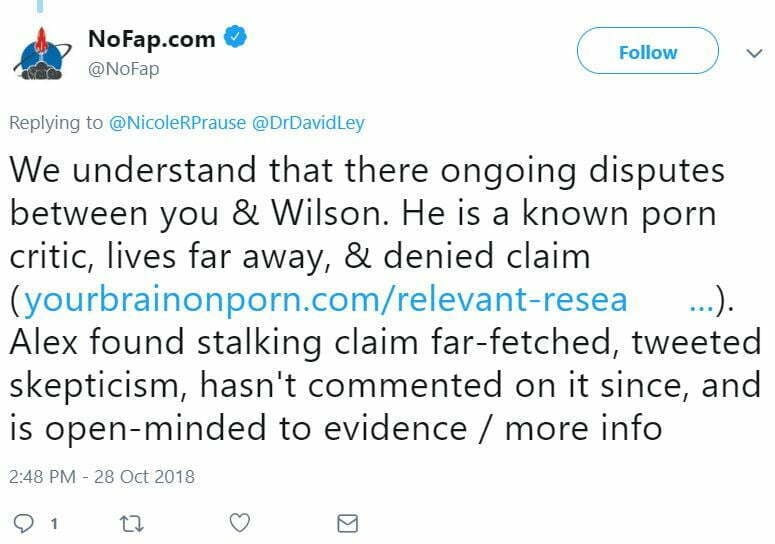This screenshot has width=775, height=544.
Task: Click the reply speech bubble icon
Action: coord(25,523)
